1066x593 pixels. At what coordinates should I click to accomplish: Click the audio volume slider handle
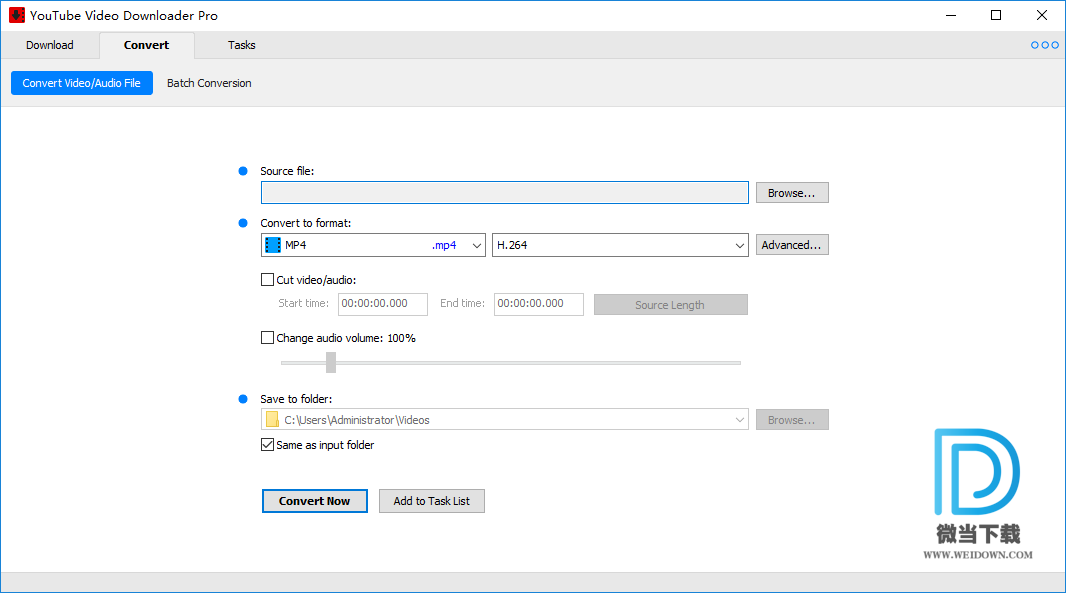(331, 362)
